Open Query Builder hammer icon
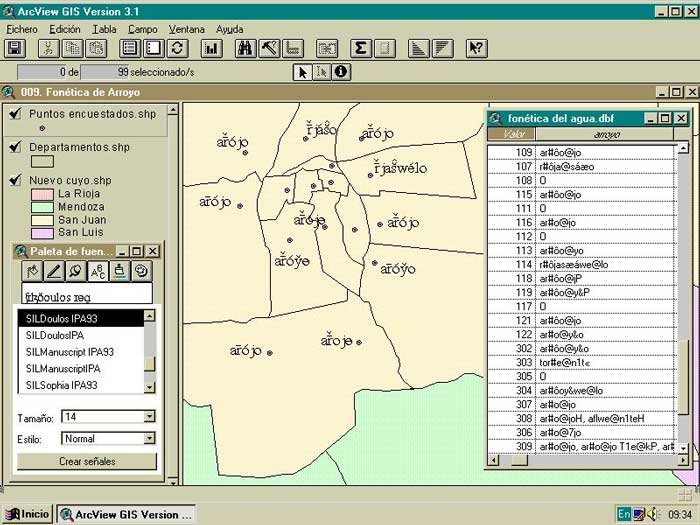 pos(269,49)
